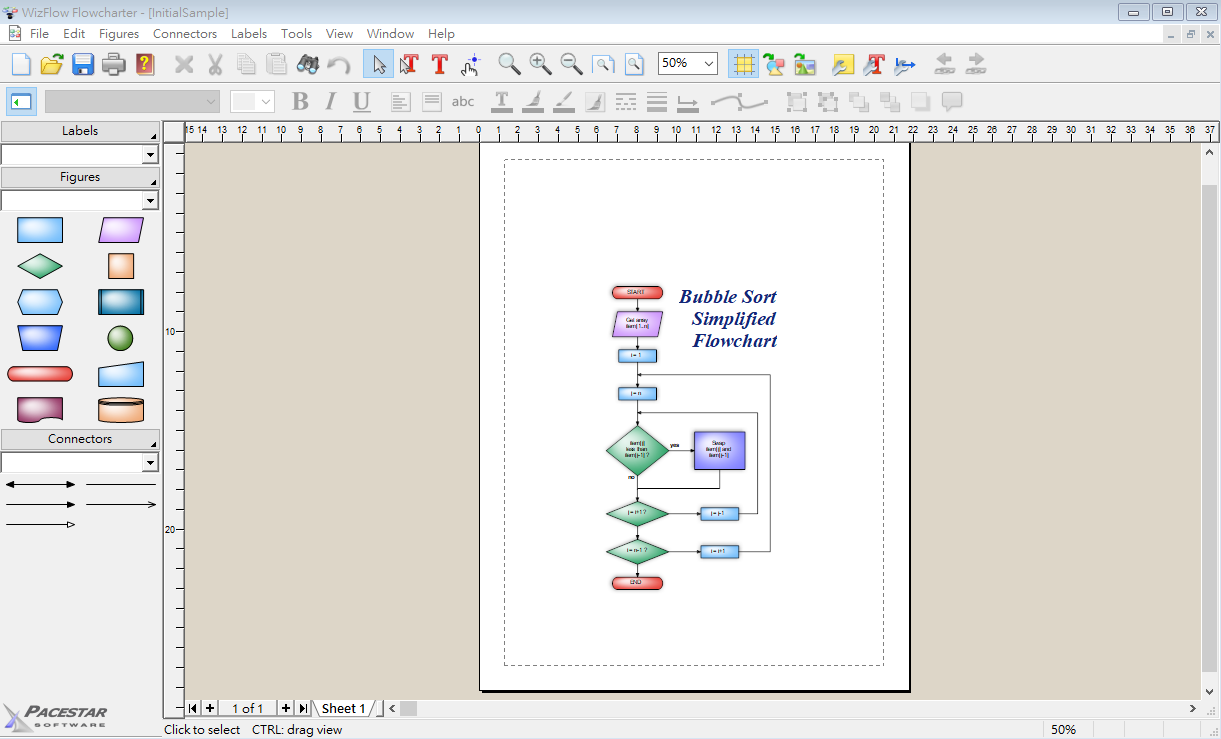Click the zoom to selection page icon
1221x739 pixels.
click(x=603, y=65)
